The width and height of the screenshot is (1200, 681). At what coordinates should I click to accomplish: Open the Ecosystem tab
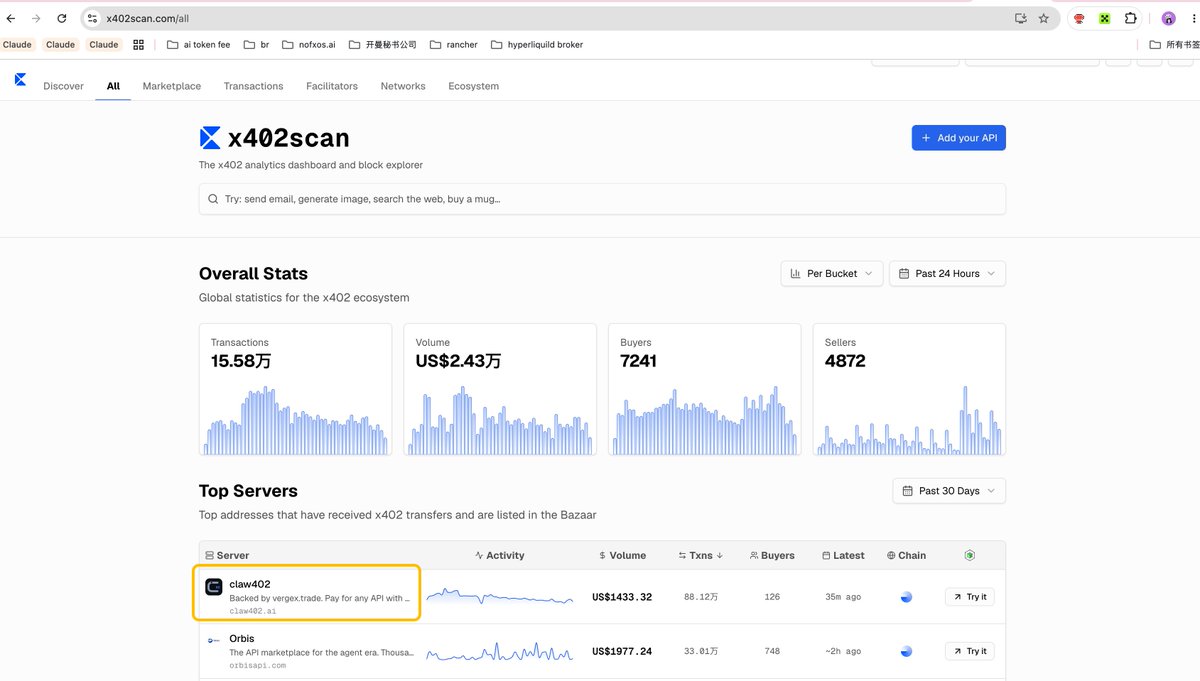[x=474, y=86]
